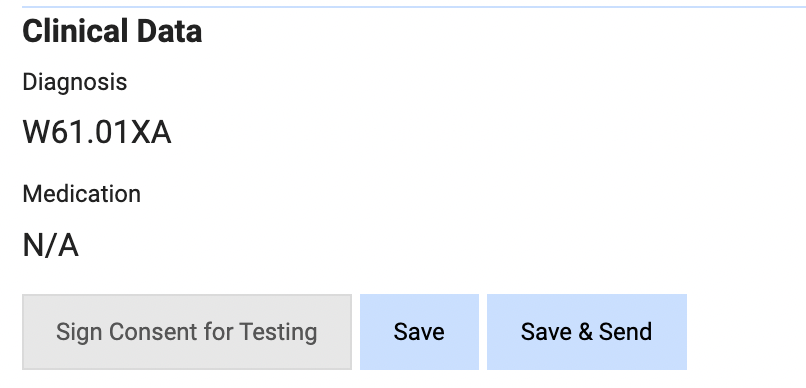Screen dimensions: 806x388
Task: Click the Save button
Action: point(419,331)
